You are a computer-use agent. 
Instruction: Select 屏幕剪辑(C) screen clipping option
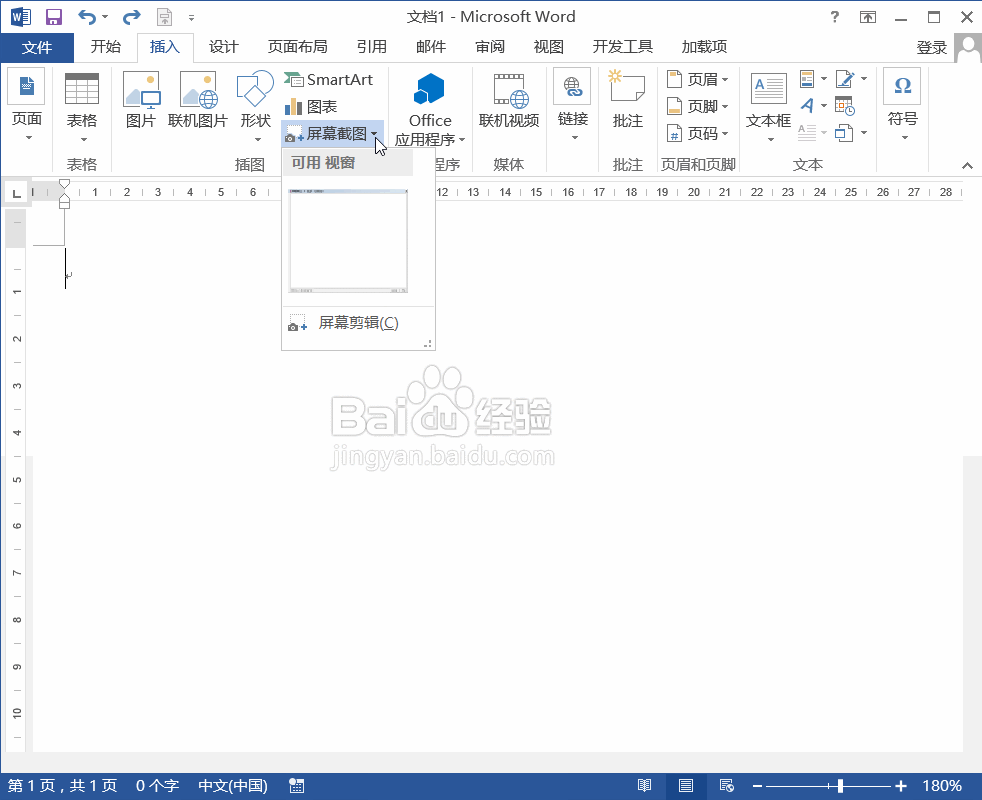coord(358,323)
